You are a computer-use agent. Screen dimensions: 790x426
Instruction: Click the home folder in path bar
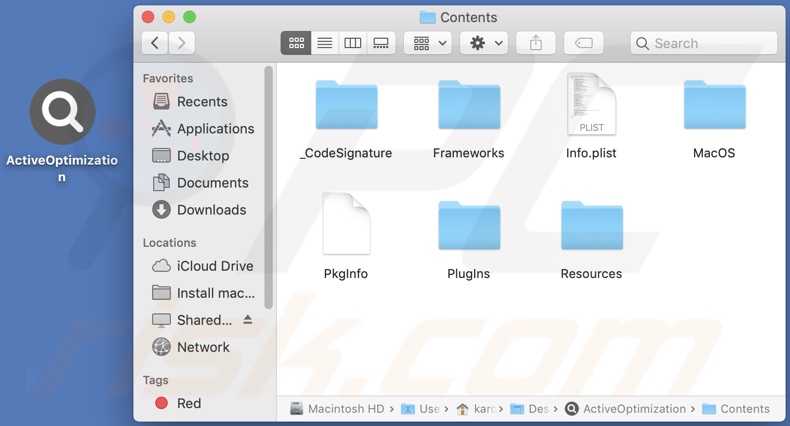coord(476,409)
